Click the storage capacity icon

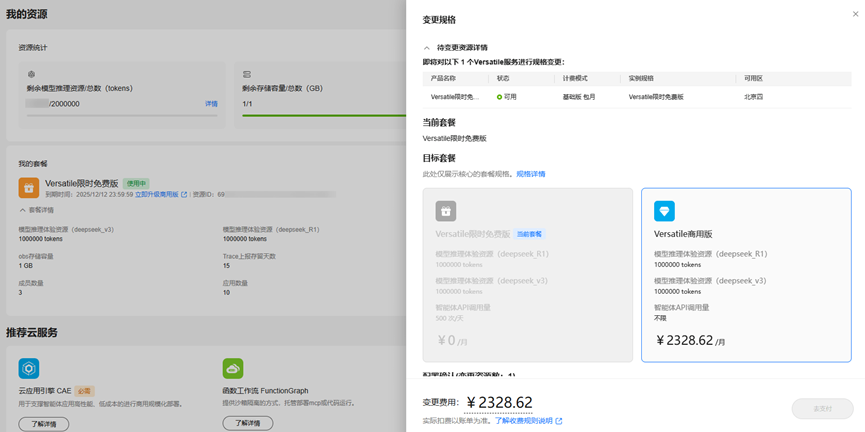coord(247,74)
